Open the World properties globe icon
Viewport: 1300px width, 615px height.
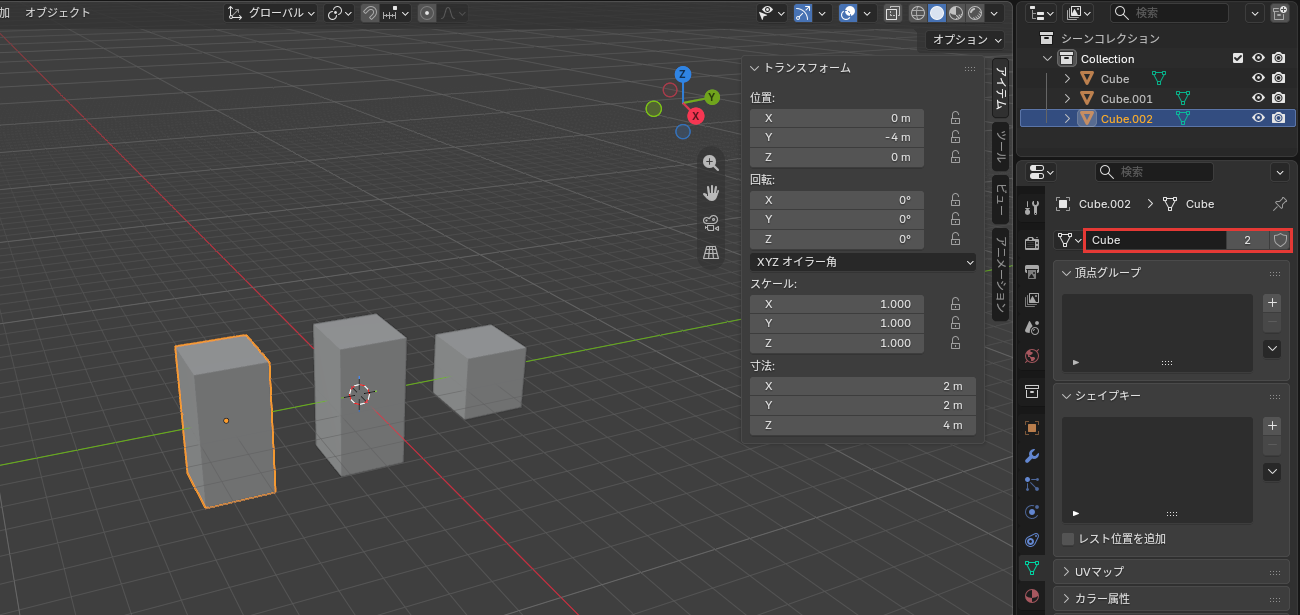[x=1032, y=355]
